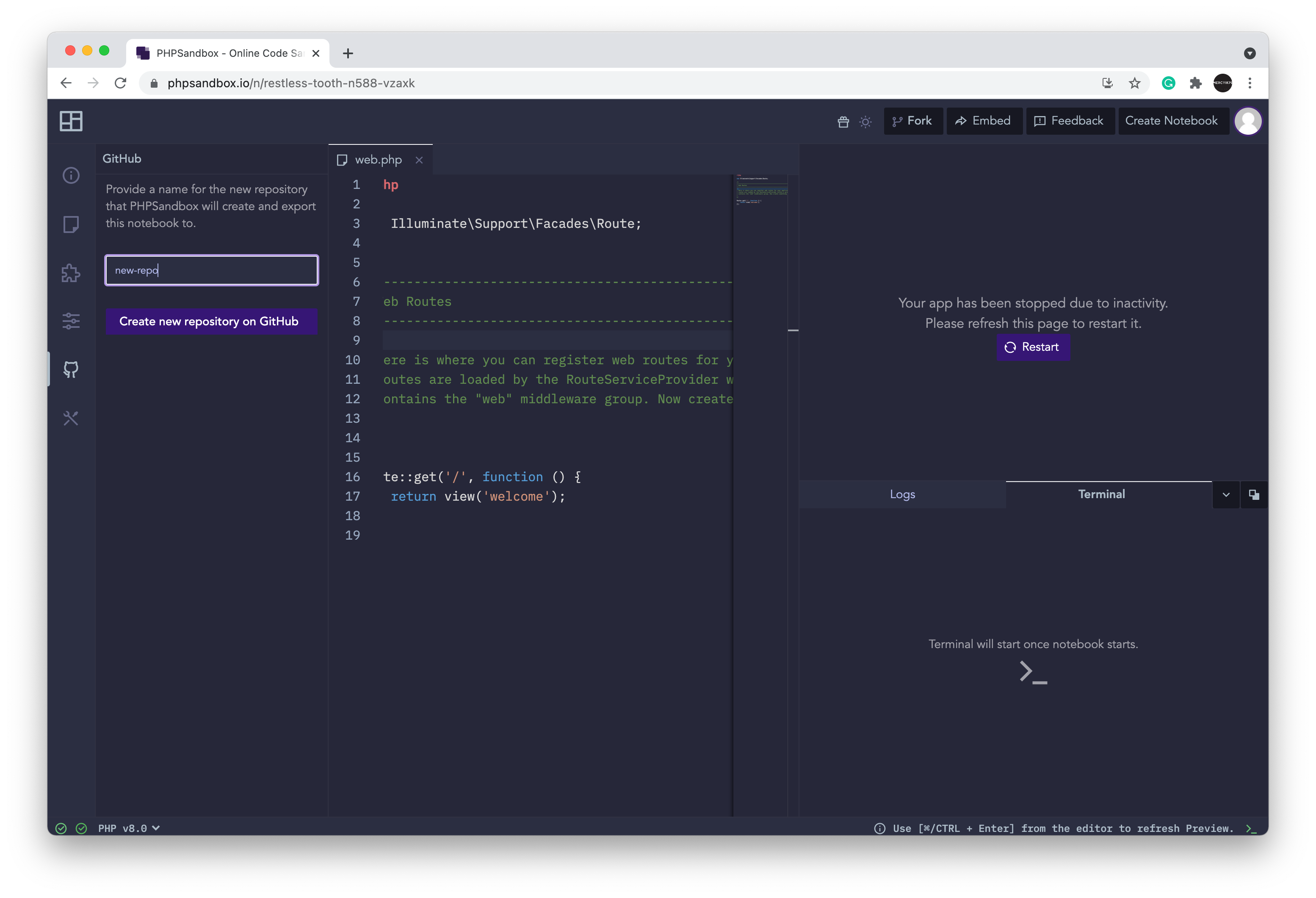Open the browser profile menu chevron
The image size is (1316, 898).
click(1249, 53)
